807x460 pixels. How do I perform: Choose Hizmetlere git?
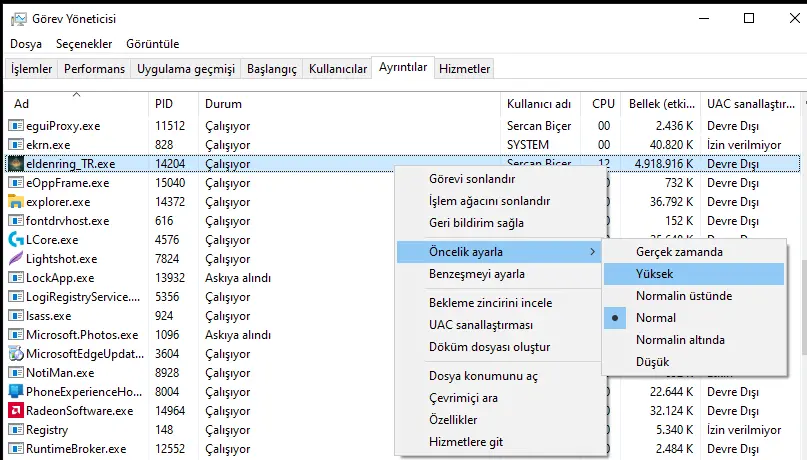499,441
